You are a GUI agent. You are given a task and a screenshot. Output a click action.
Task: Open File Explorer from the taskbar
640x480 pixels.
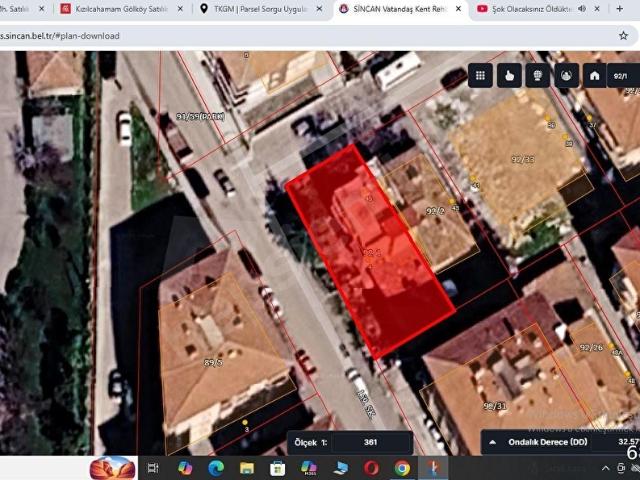[x=247, y=468]
